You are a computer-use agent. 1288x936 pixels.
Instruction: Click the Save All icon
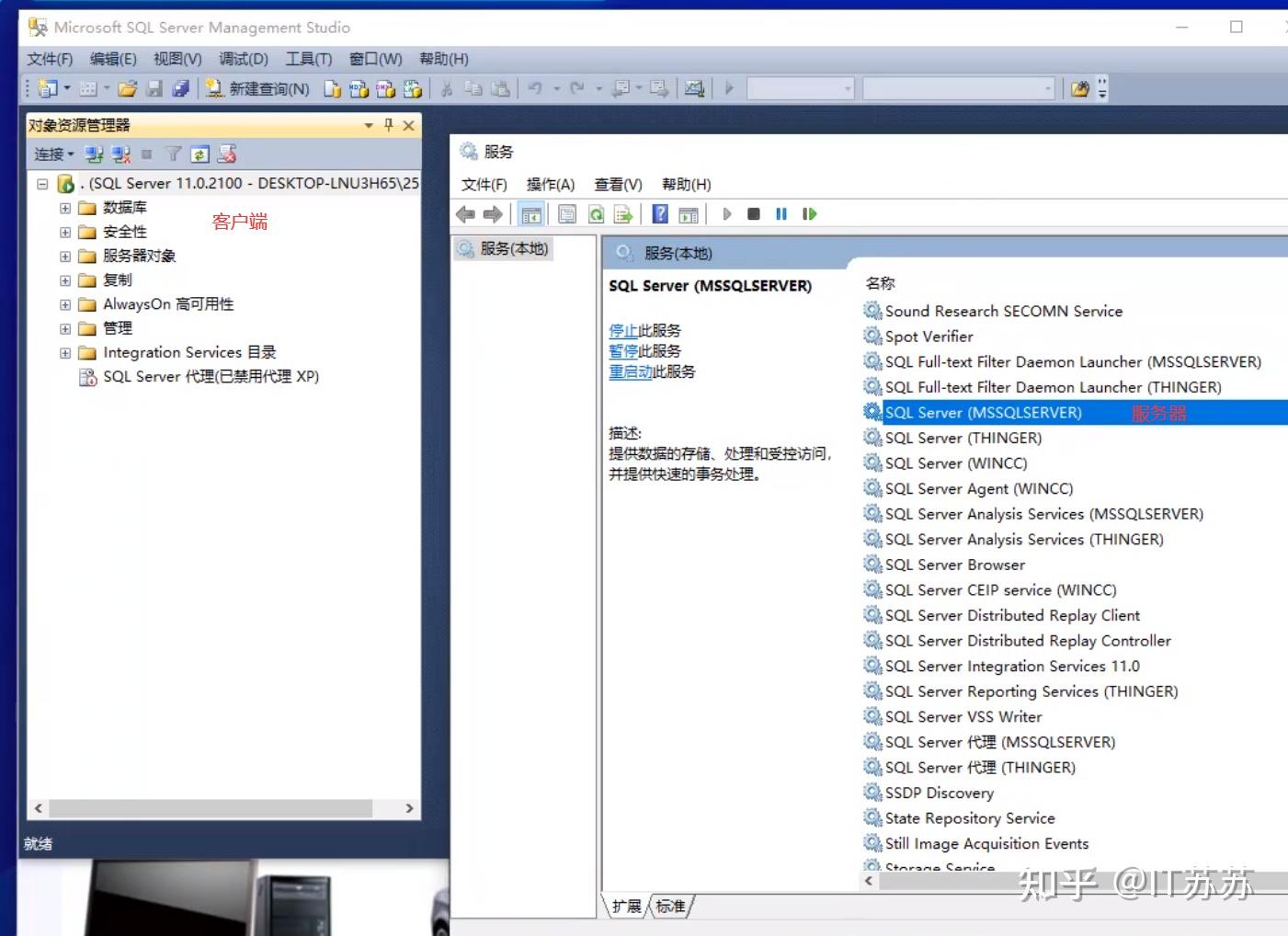(x=181, y=88)
